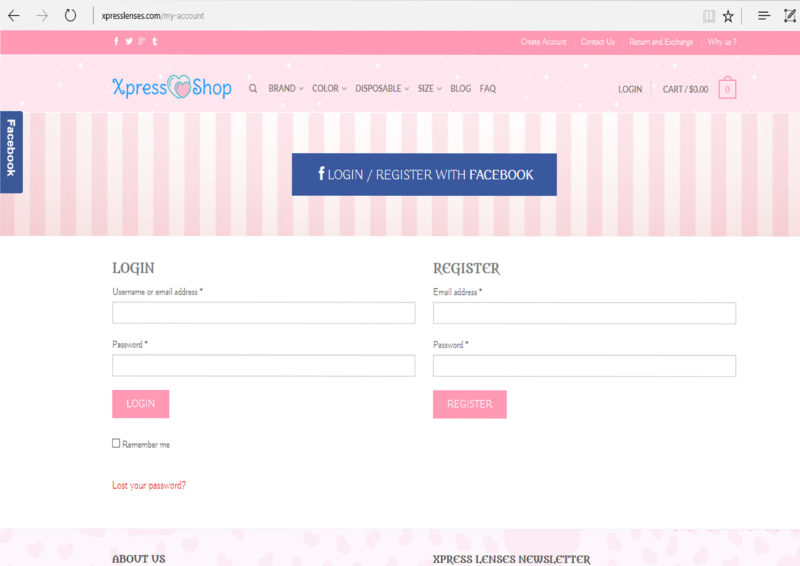Click the Xpress Shop logo

pyautogui.click(x=172, y=87)
